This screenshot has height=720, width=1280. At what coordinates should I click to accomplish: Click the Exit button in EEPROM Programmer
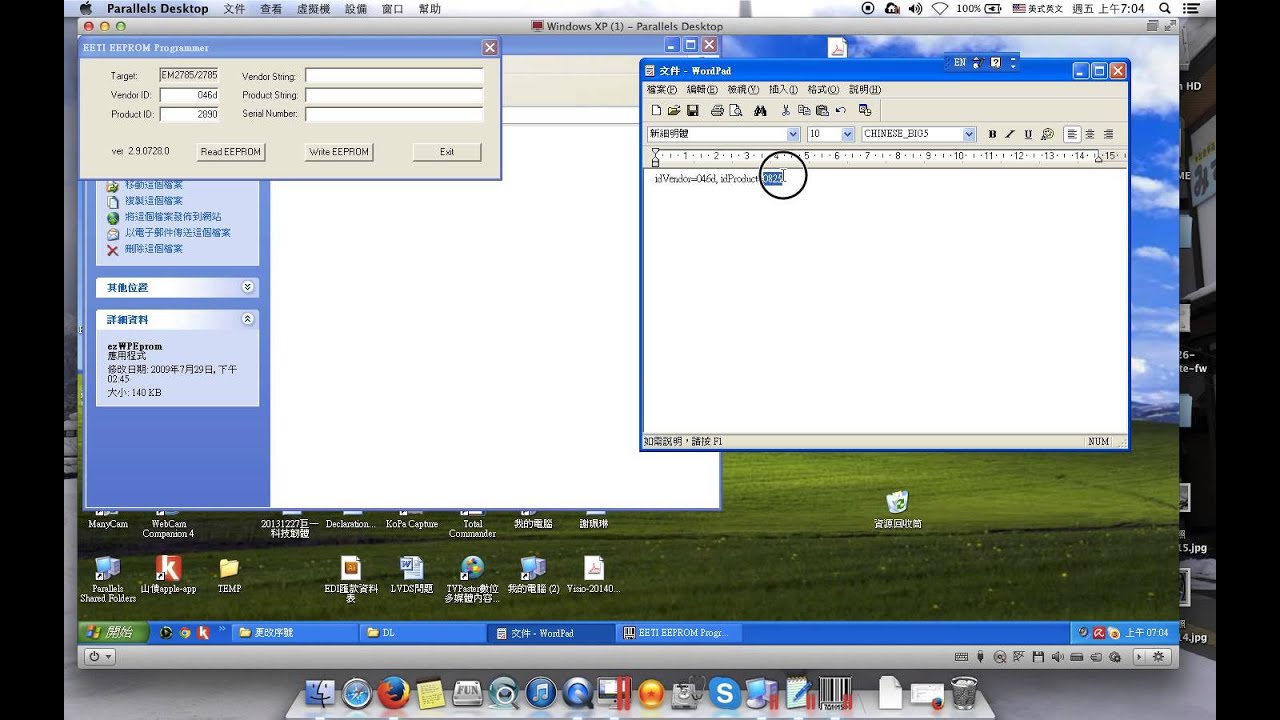(447, 152)
